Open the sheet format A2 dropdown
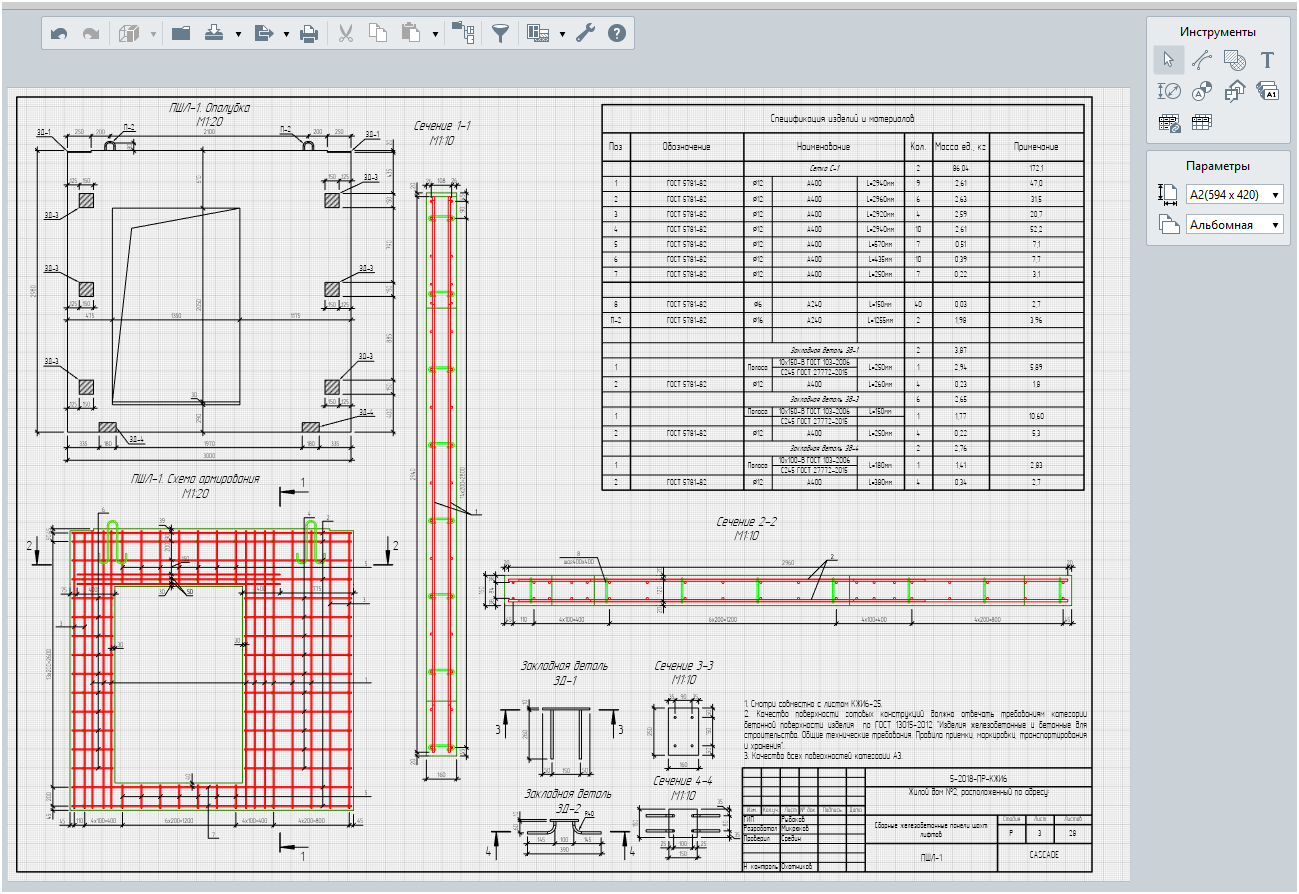 (x=1234, y=195)
